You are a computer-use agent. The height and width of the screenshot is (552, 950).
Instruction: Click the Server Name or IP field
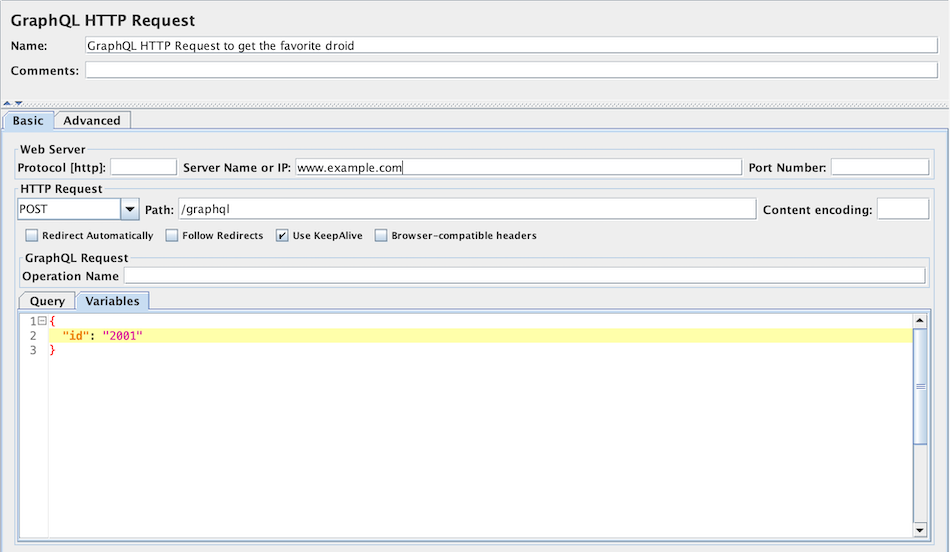click(518, 167)
